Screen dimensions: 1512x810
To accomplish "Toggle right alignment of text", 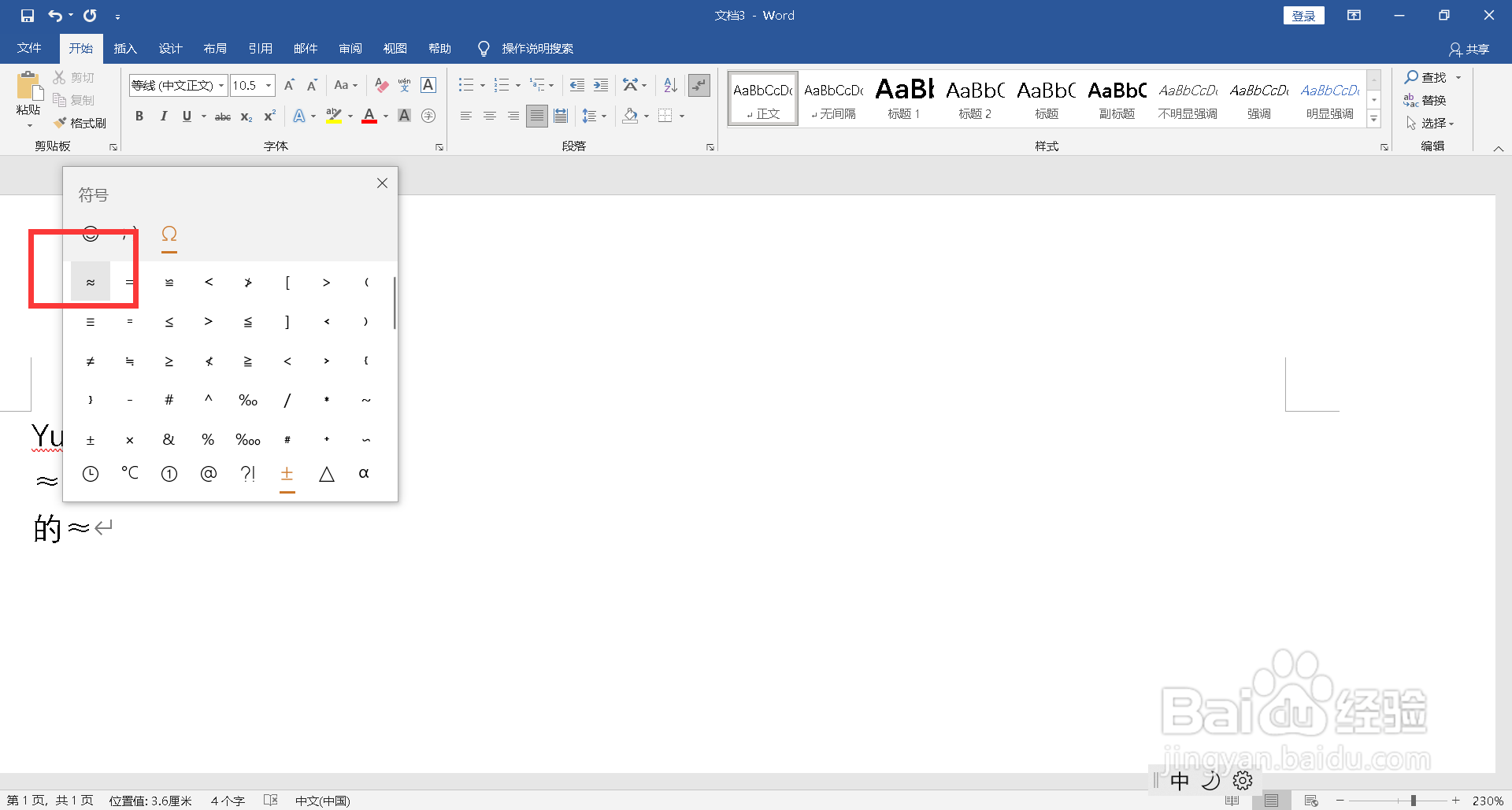I will pyautogui.click(x=513, y=117).
